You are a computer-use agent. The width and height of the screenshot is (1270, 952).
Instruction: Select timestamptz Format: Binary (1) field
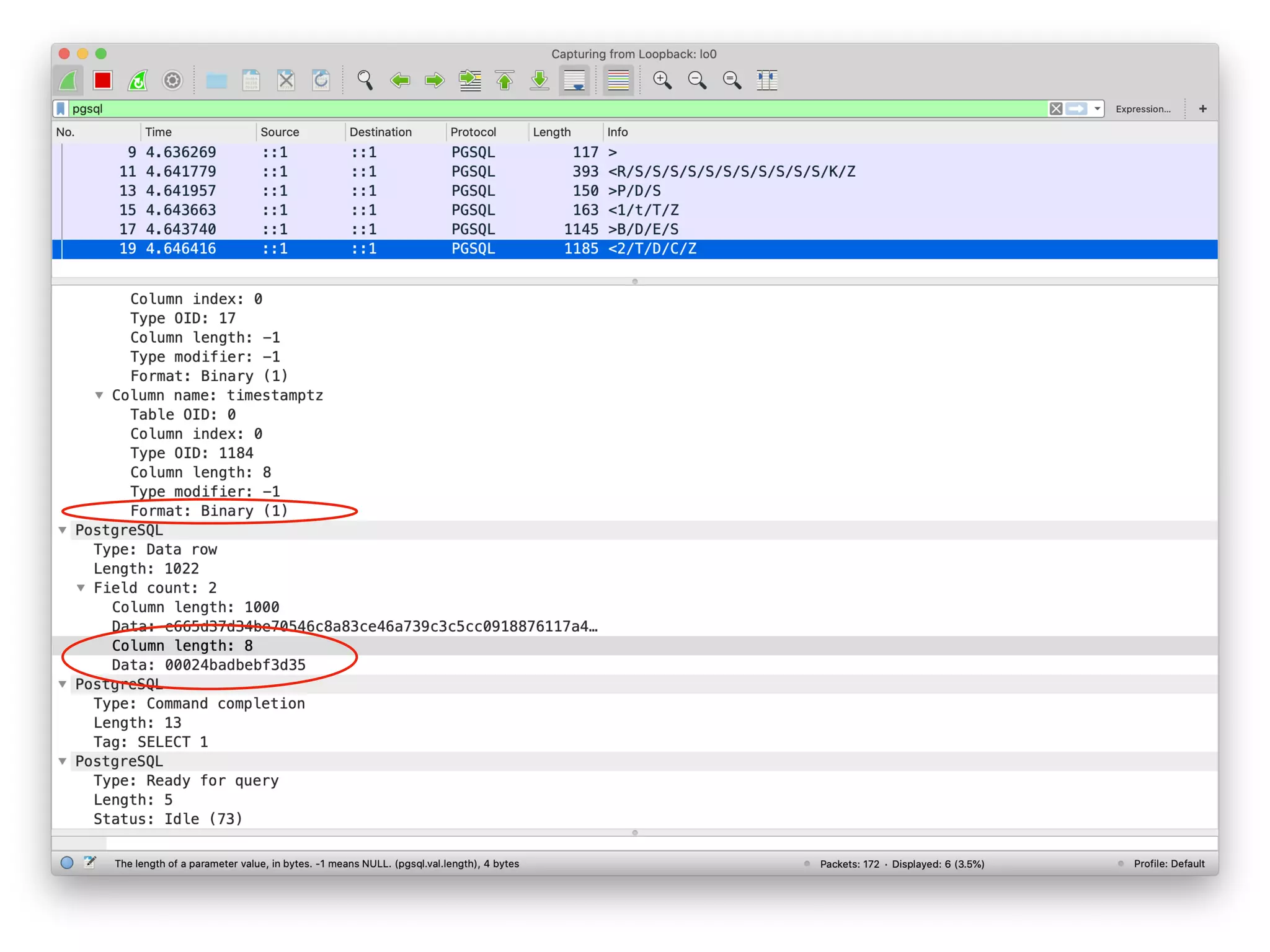[209, 511]
